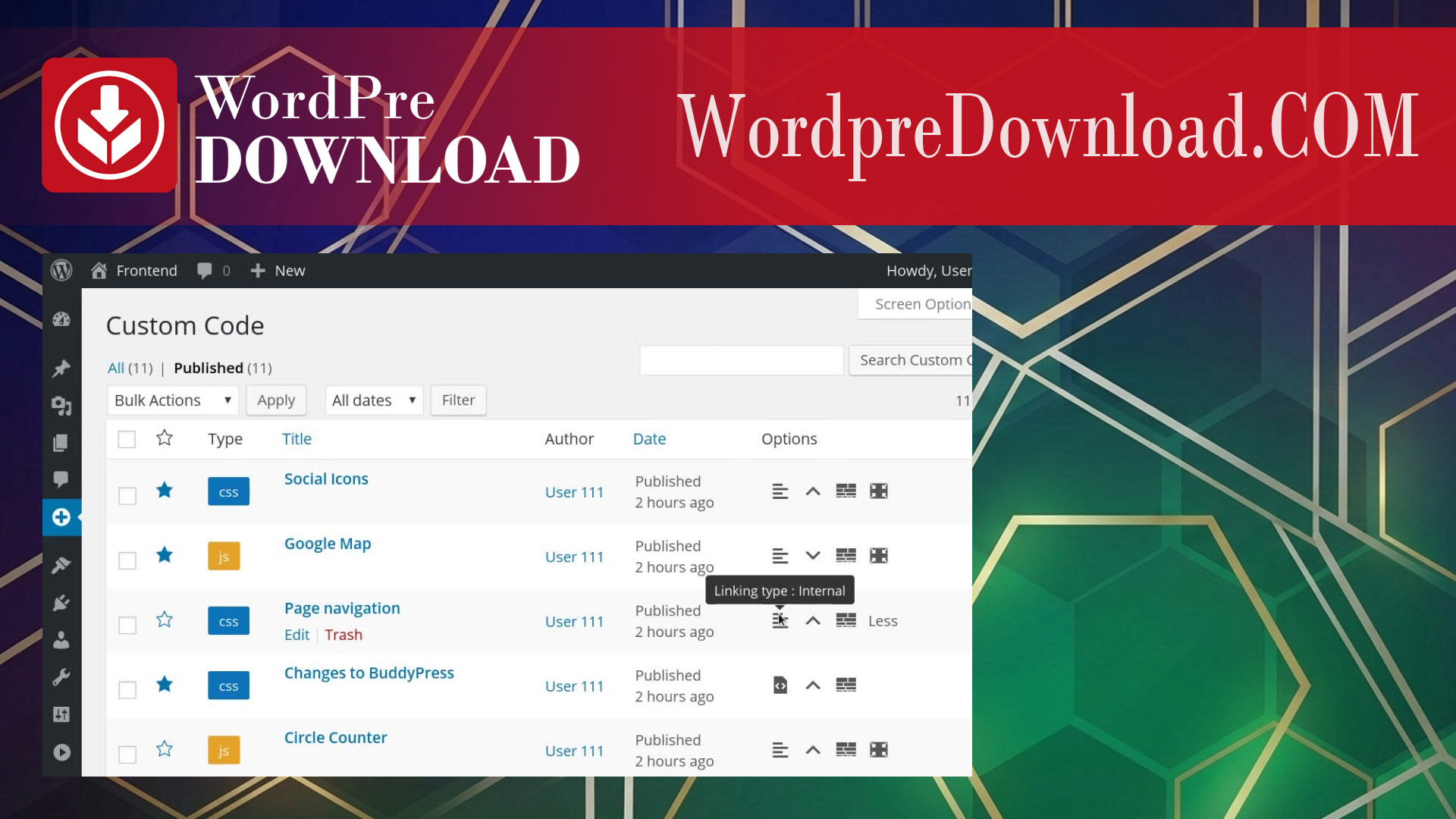Open the Posts pin sidebar icon
The image size is (1456, 819).
[61, 369]
